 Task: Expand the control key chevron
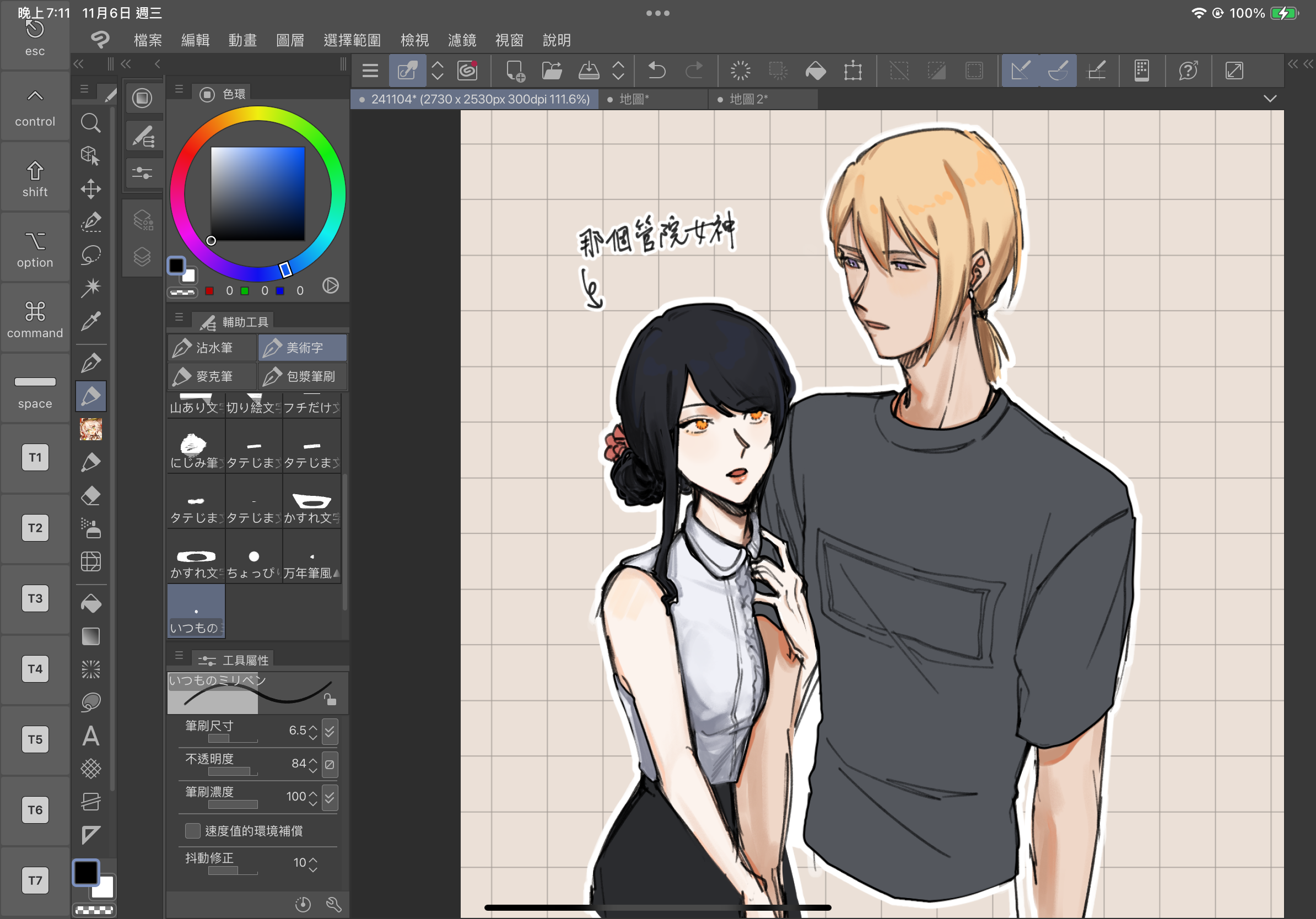tap(35, 96)
